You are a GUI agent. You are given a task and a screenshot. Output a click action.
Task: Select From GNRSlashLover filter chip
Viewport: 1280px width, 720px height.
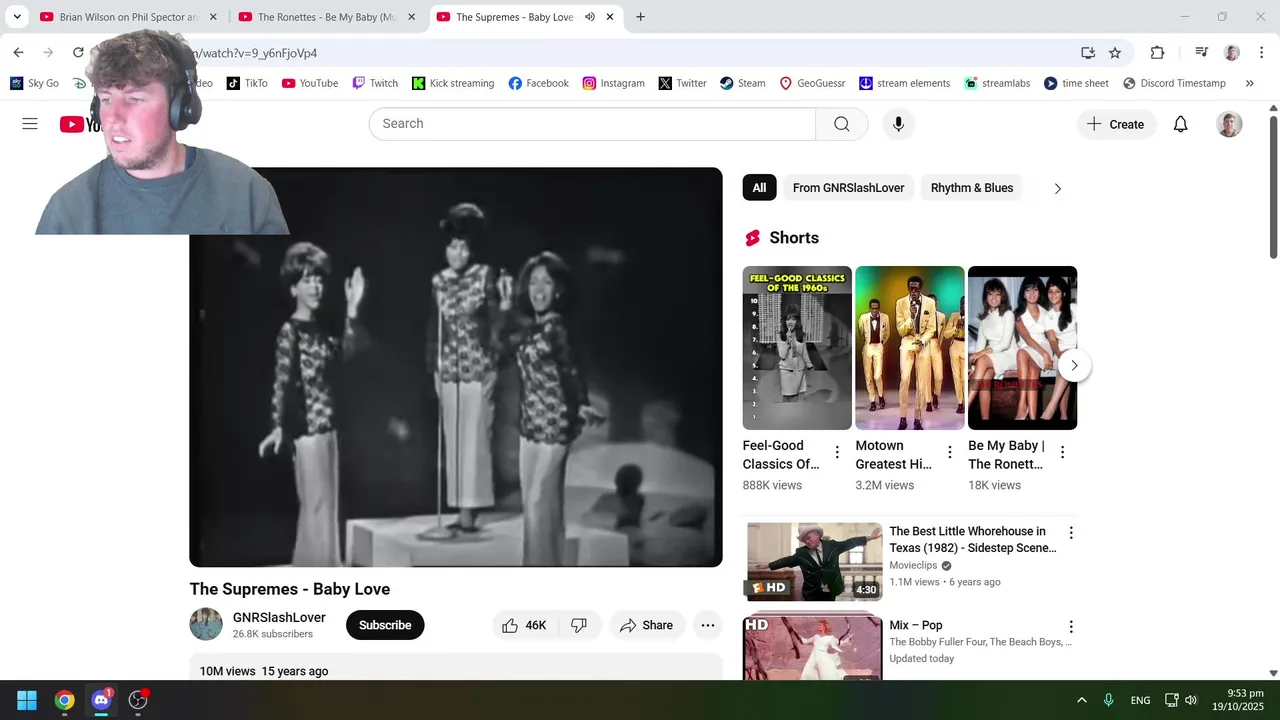[848, 188]
